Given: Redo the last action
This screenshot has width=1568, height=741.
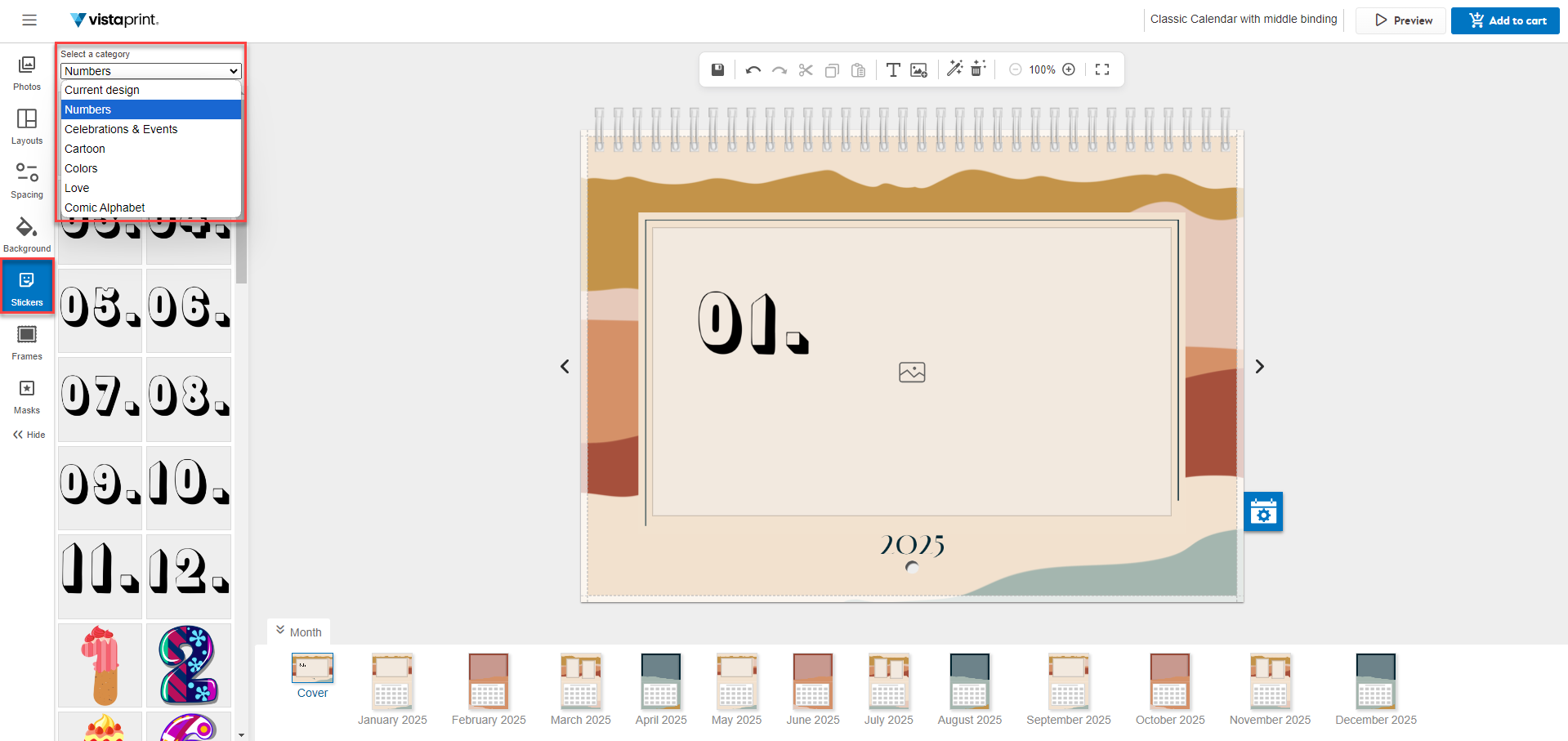Looking at the screenshot, I should coord(780,70).
